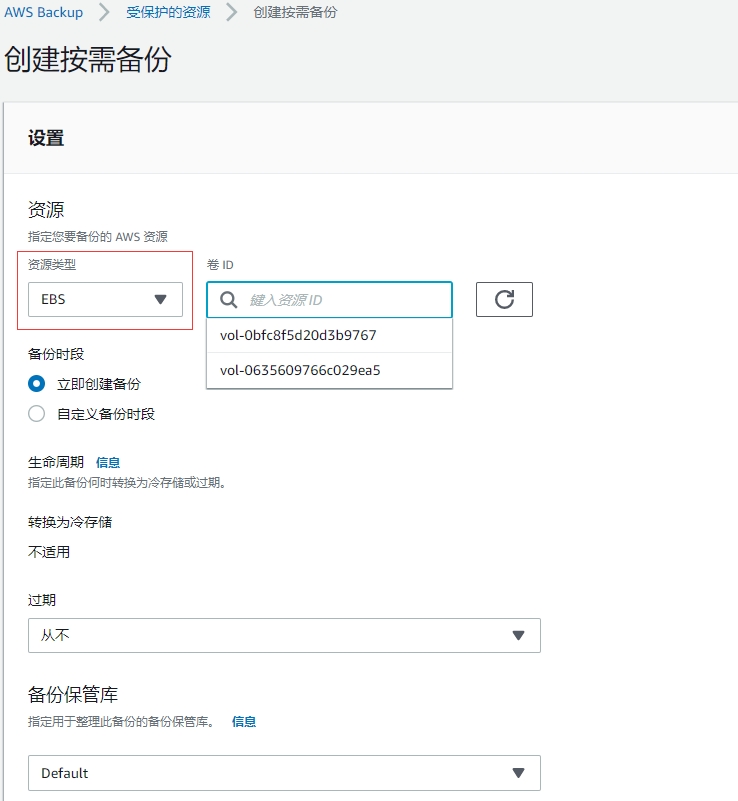The height and width of the screenshot is (801, 738).
Task: Click the refresh button beside the volume ID field
Action: tap(504, 300)
